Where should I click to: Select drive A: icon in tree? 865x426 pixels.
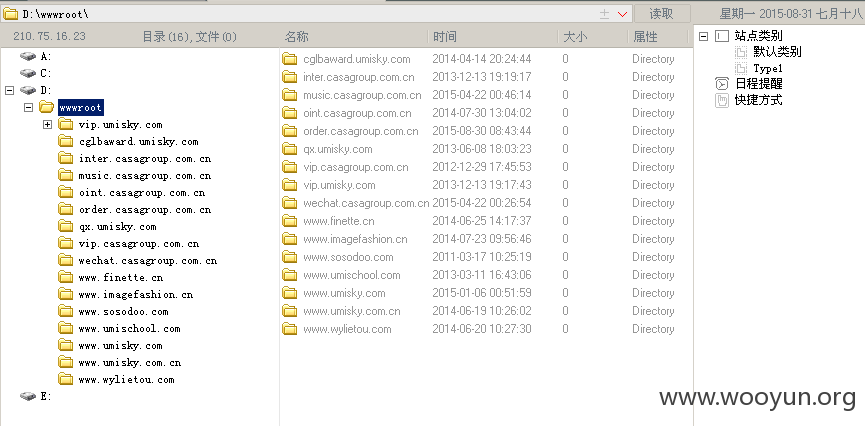point(28,56)
